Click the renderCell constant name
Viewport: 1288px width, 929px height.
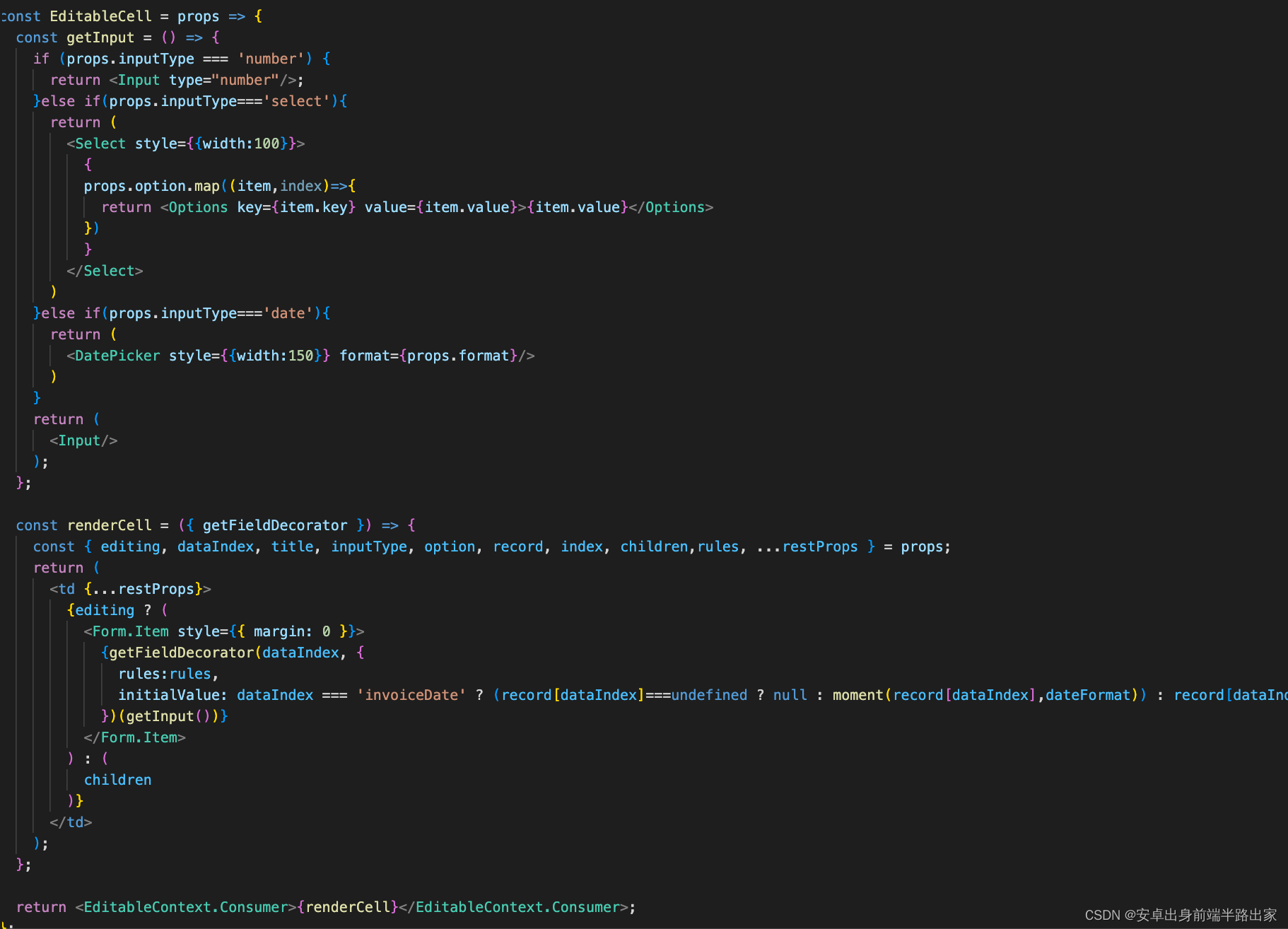109,525
